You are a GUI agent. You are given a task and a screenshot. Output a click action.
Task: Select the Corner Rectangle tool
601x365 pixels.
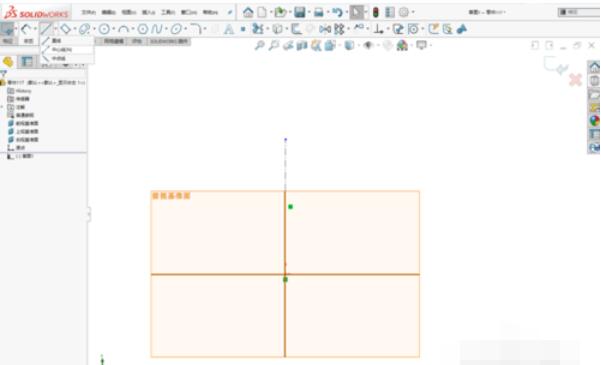(x=66, y=29)
